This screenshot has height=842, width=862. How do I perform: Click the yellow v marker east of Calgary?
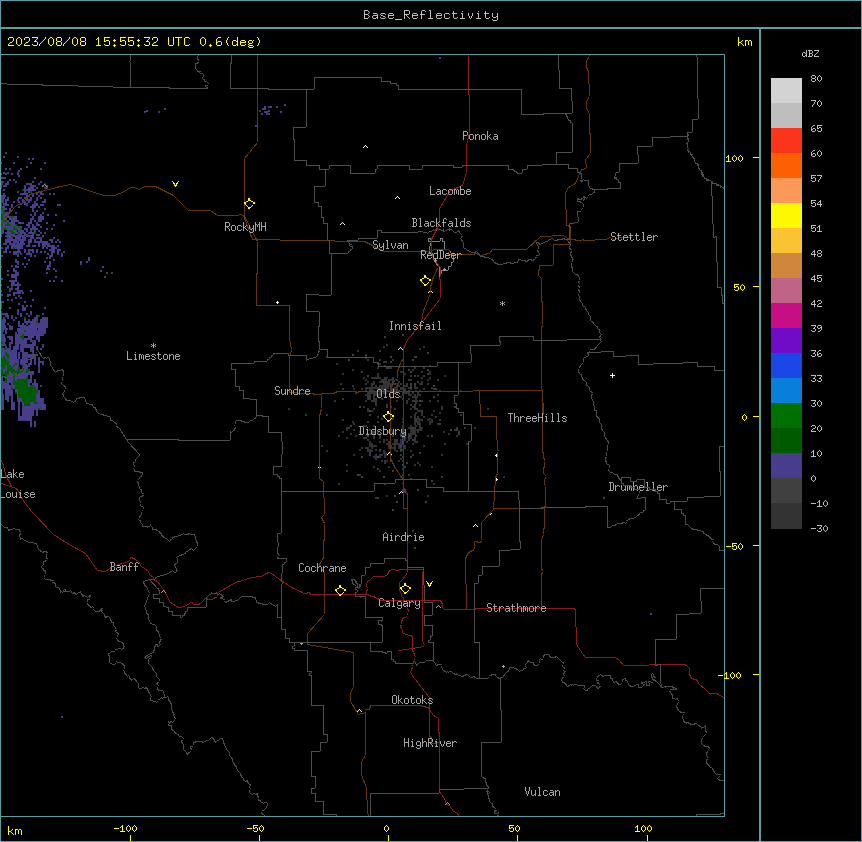(x=429, y=584)
